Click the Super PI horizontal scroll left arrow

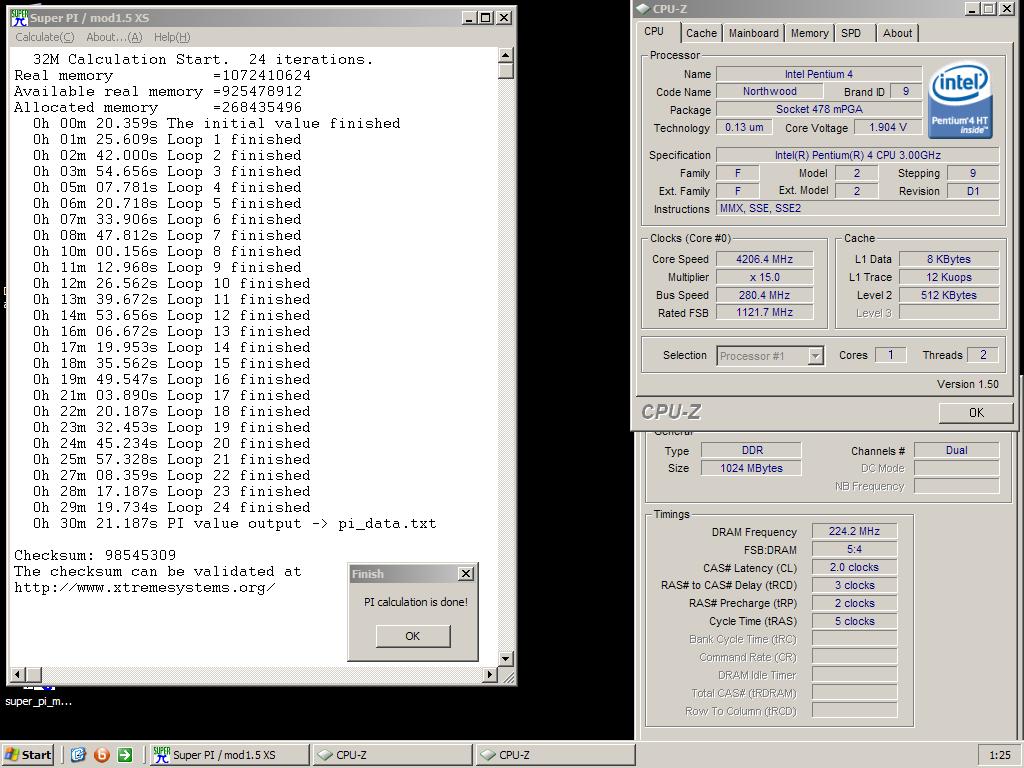click(18, 674)
